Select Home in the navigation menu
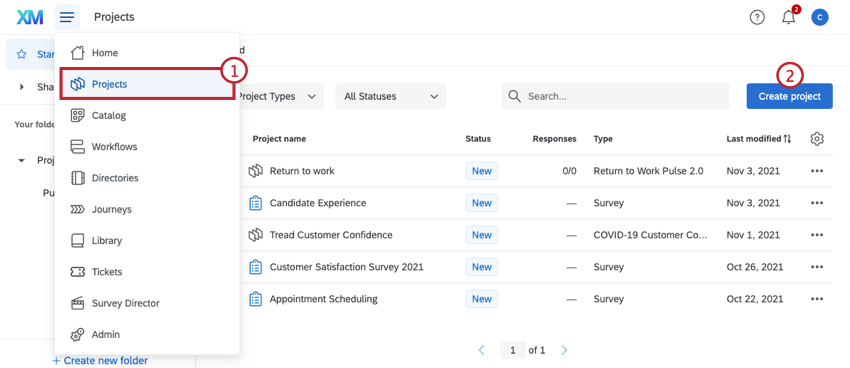Viewport: 850px width, 368px height. click(x=147, y=53)
